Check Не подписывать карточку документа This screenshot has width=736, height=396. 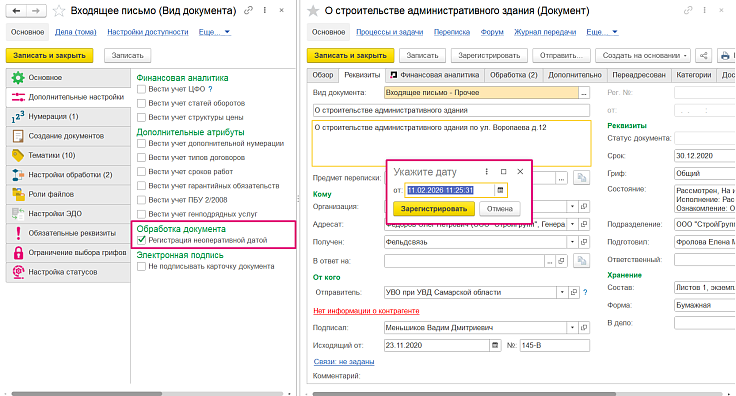(141, 267)
